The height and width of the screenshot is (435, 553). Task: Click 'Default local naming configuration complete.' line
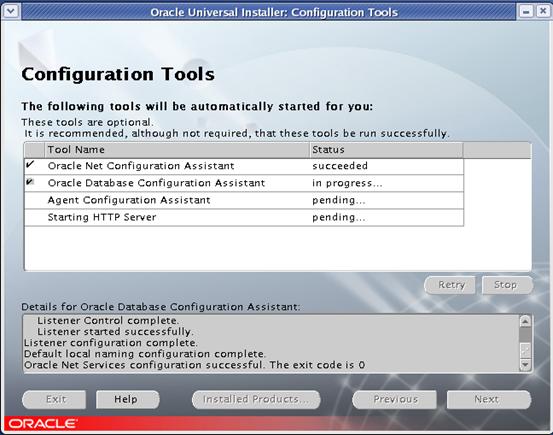pos(145,354)
